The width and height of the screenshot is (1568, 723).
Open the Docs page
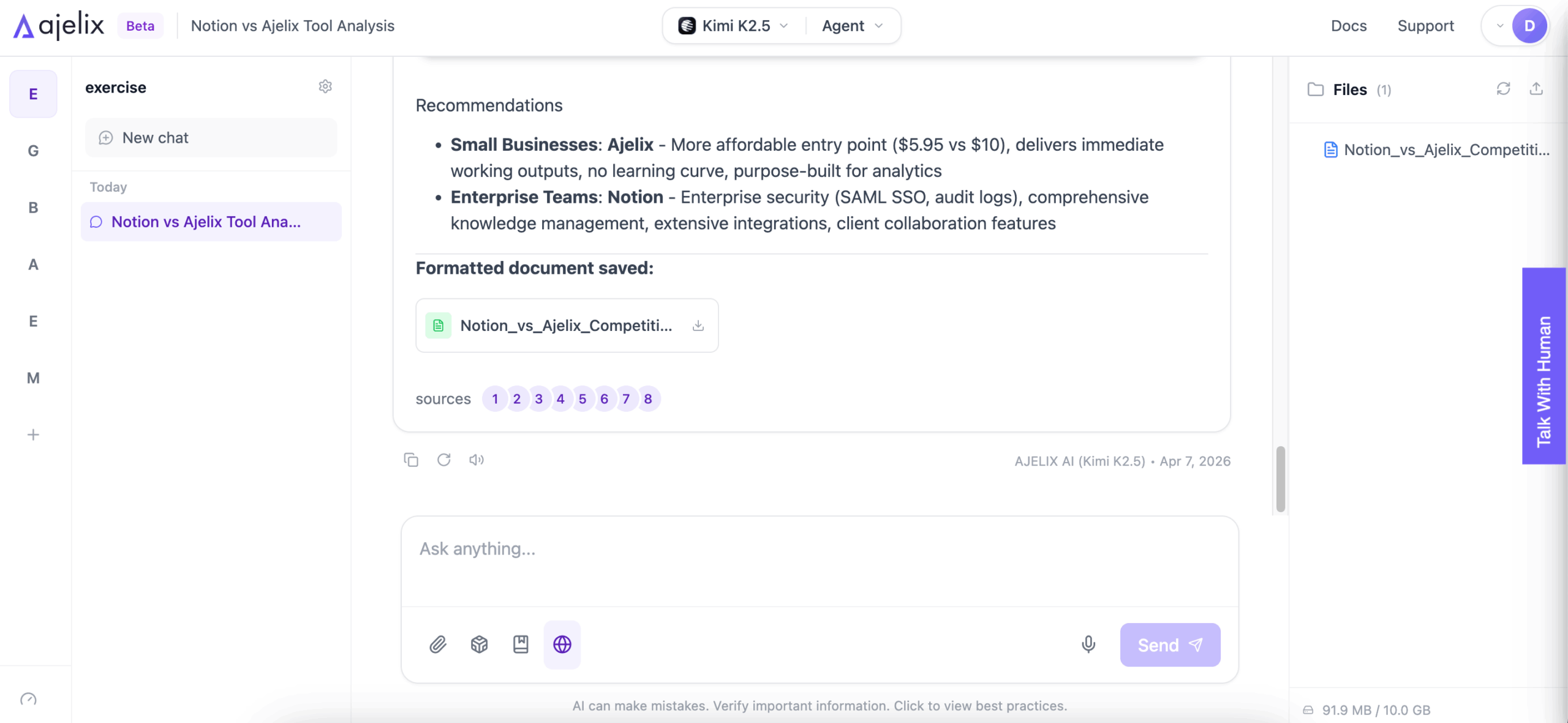(1349, 26)
